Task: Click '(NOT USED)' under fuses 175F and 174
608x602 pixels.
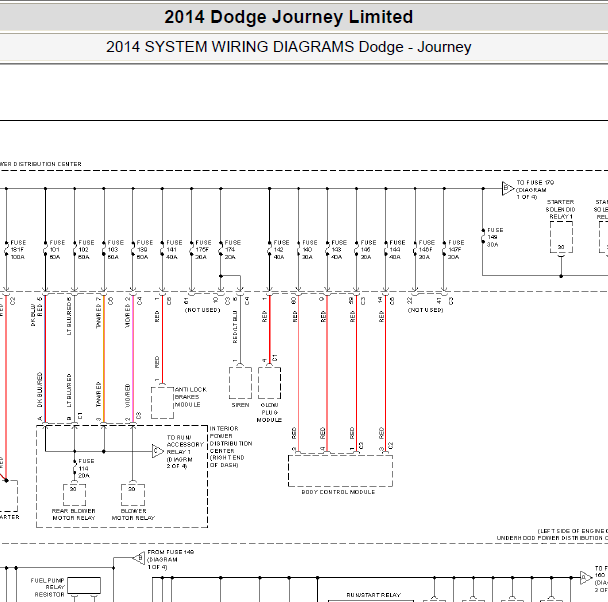Action: point(202,310)
